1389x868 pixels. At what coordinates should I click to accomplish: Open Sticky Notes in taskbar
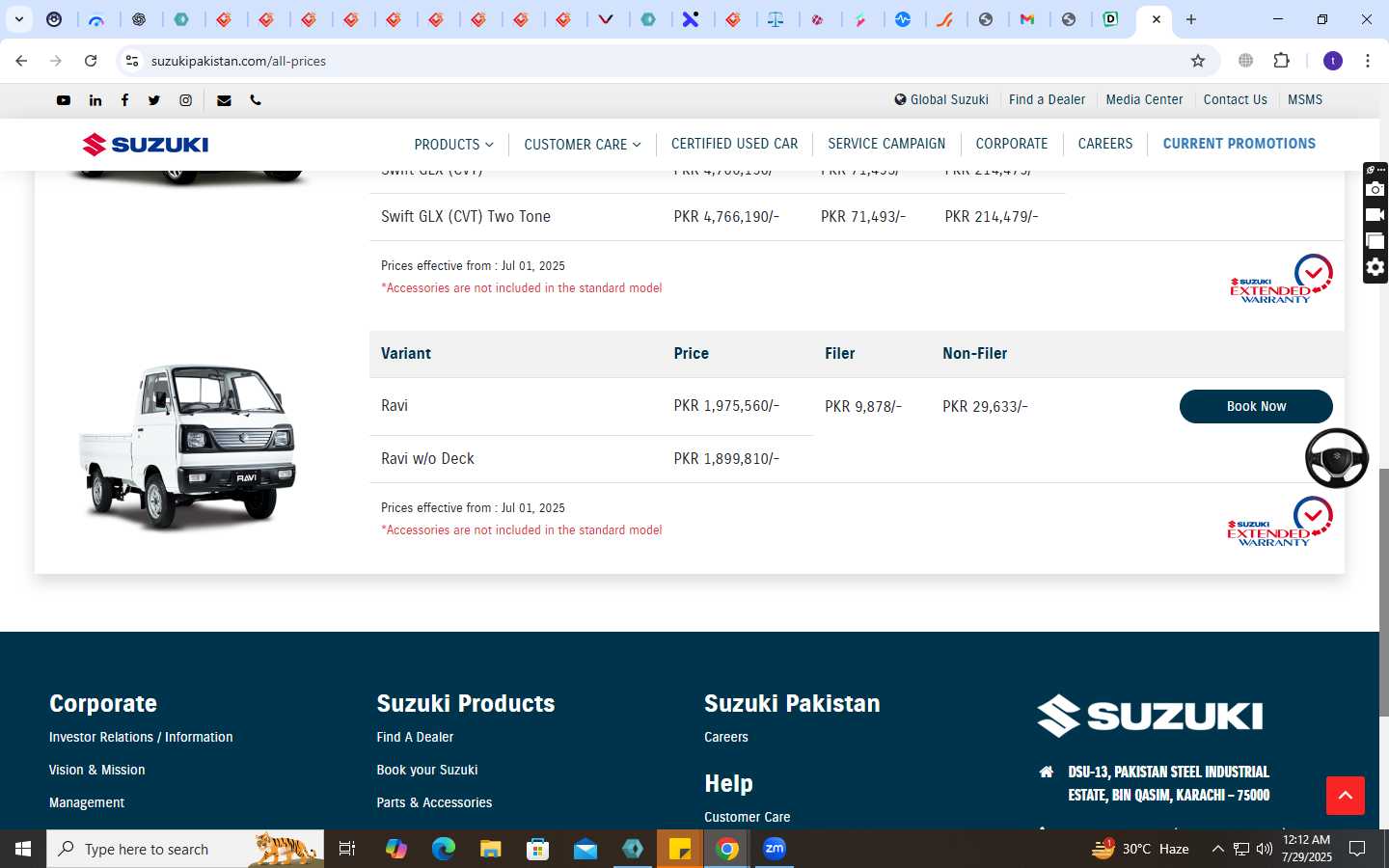680,849
